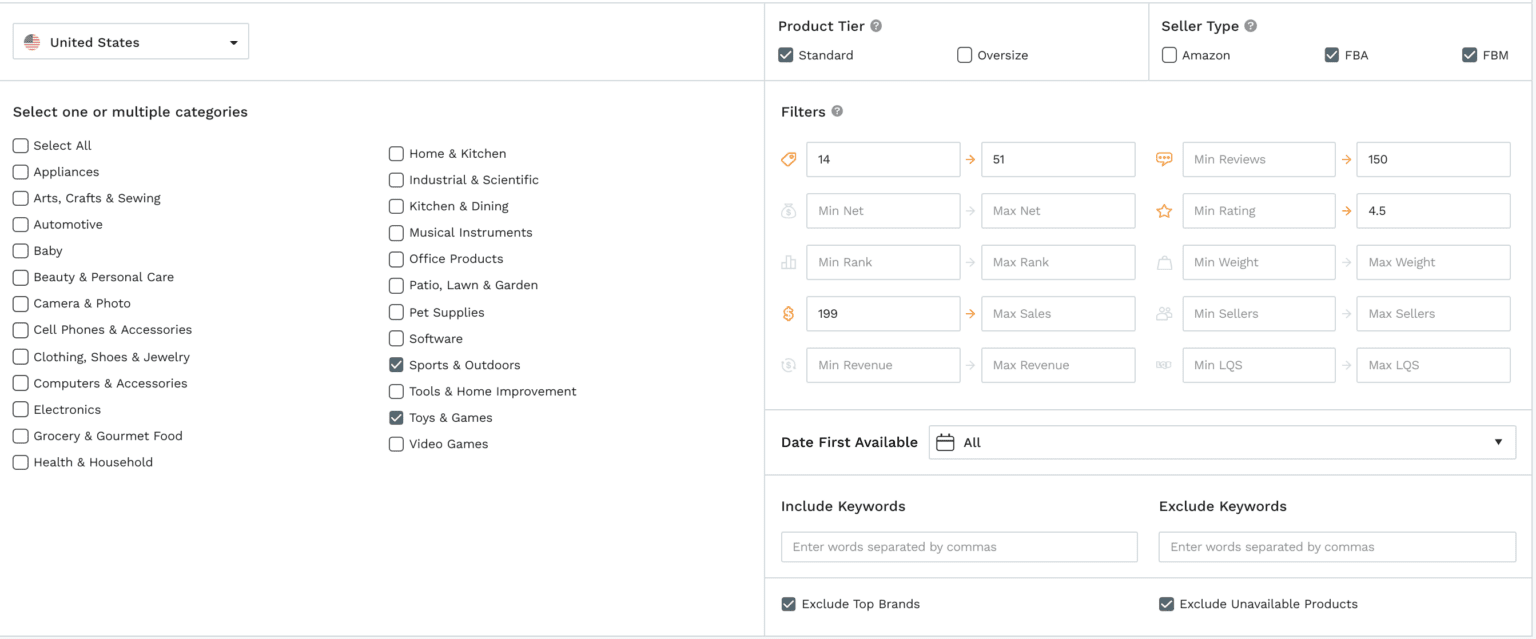
Task: Click the help icon beside Product Tier
Action: (876, 26)
